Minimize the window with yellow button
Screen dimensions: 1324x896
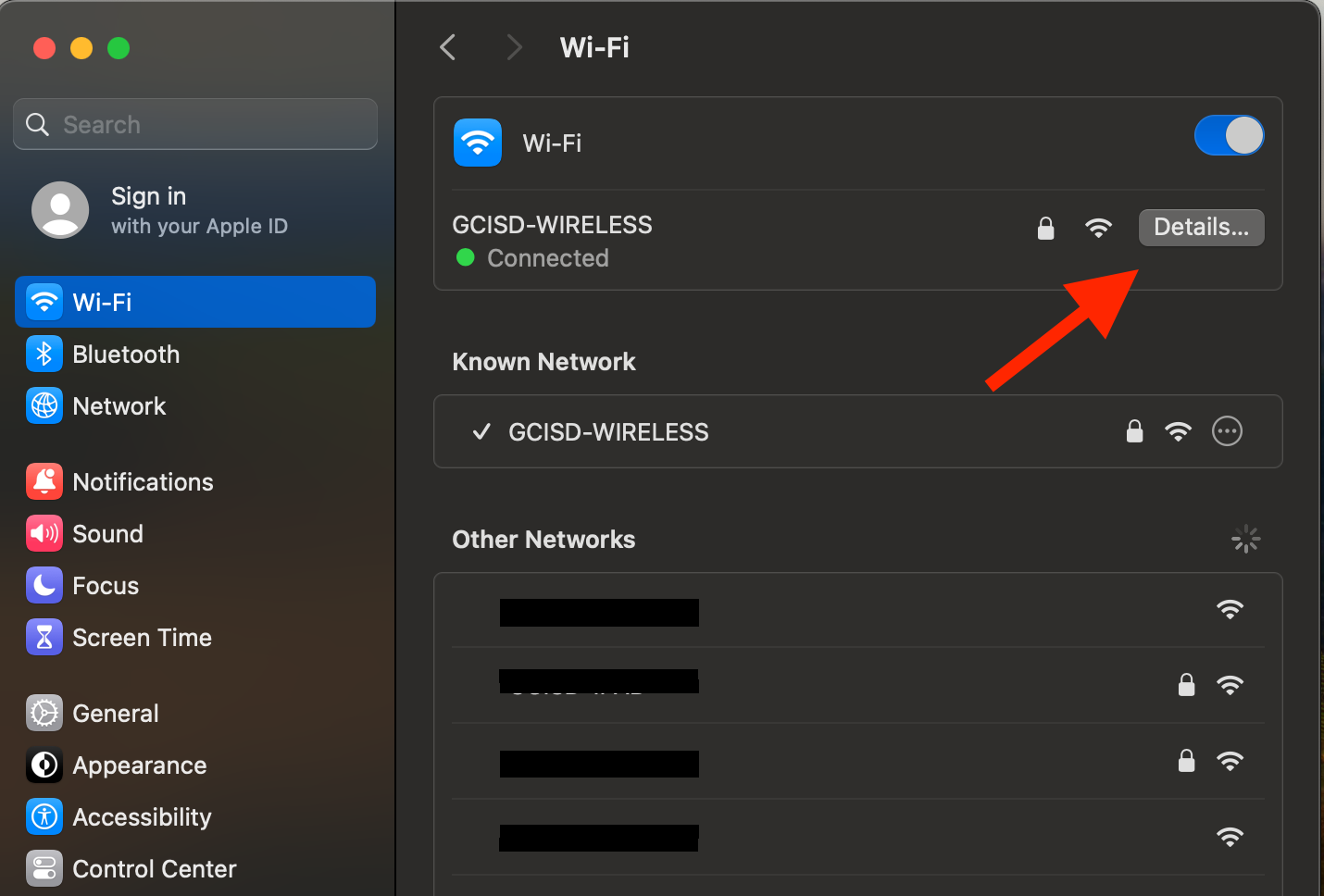click(x=81, y=48)
